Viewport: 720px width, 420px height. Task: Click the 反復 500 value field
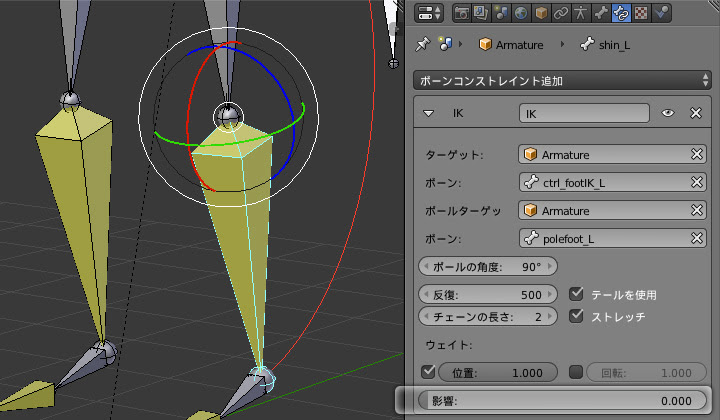pyautogui.click(x=488, y=295)
